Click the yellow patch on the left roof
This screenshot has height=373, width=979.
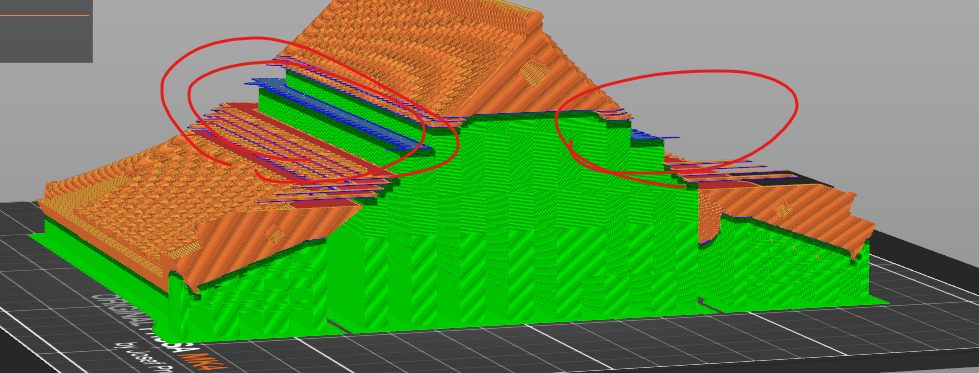(x=276, y=236)
